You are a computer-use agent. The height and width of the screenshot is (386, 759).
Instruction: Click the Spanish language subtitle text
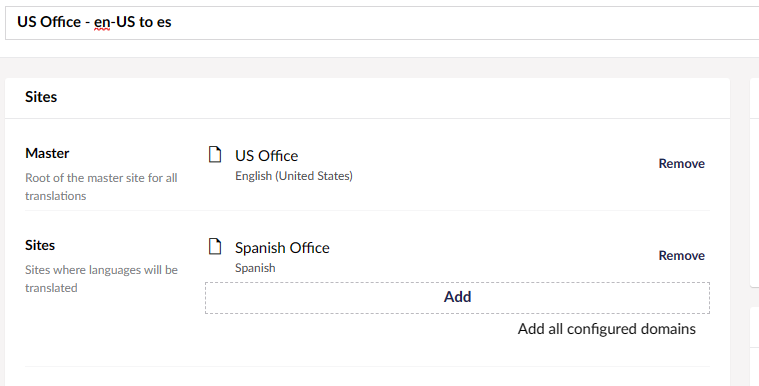pyautogui.click(x=255, y=268)
